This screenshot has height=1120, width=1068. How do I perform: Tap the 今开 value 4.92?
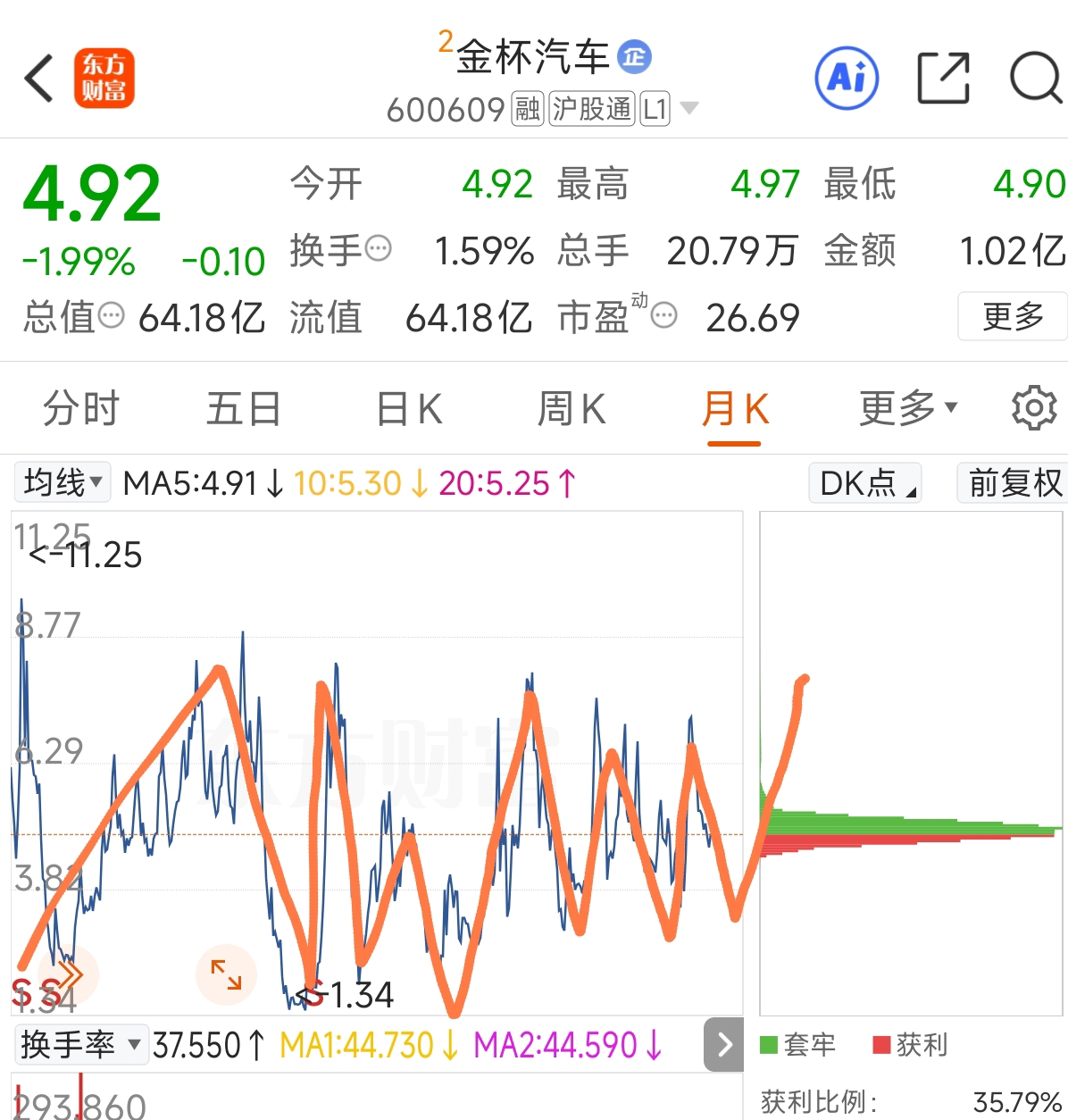497,184
